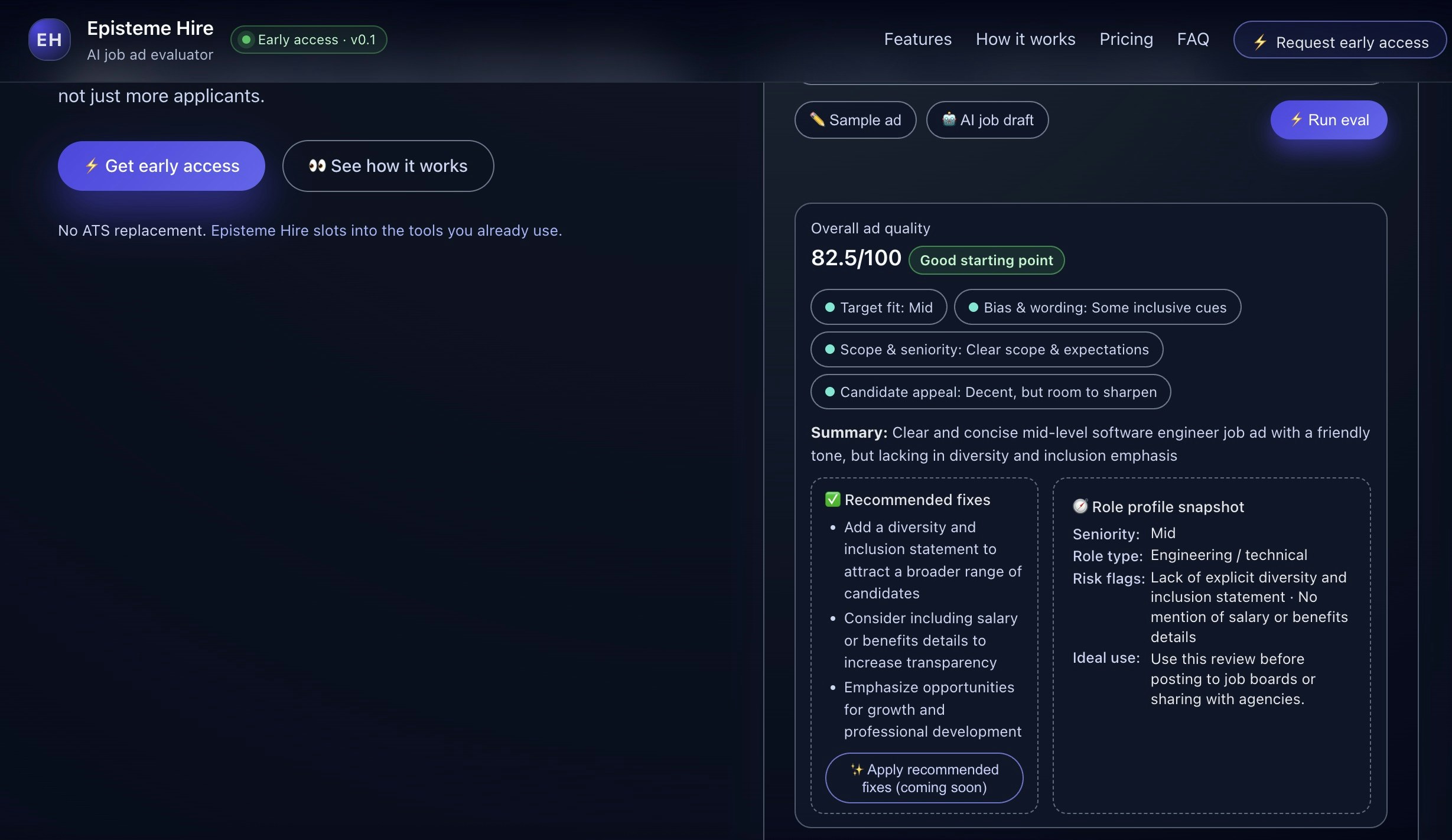
Task: Click the lightning bolt on Run eval
Action: click(x=1298, y=120)
